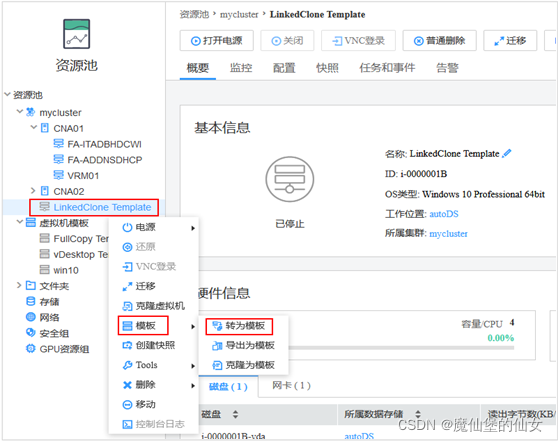Sort by the 磁盘 column arrows
The height and width of the screenshot is (441, 558).
(235, 414)
